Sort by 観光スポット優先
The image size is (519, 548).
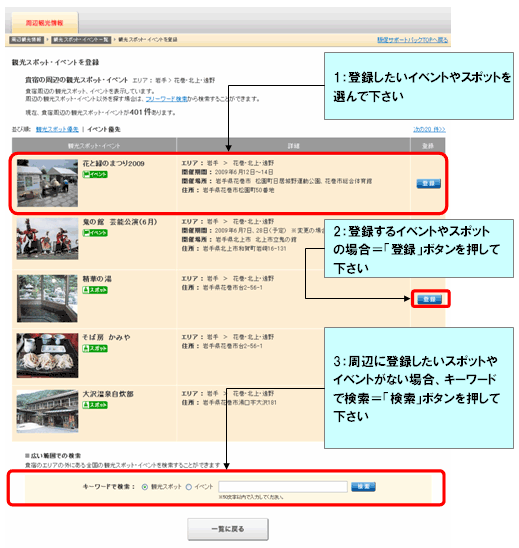click(x=57, y=129)
